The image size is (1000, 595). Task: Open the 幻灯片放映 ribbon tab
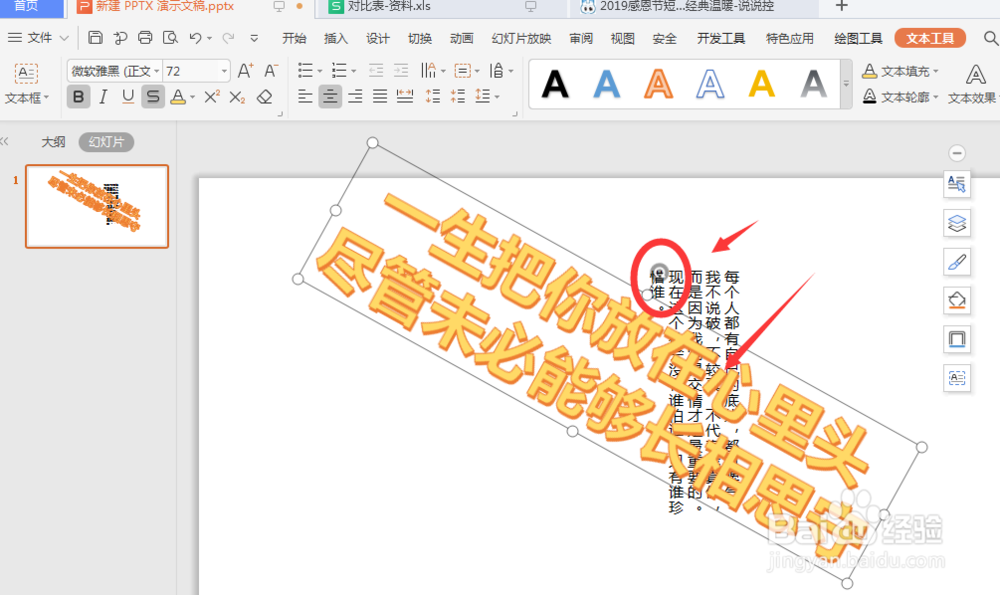(x=521, y=38)
